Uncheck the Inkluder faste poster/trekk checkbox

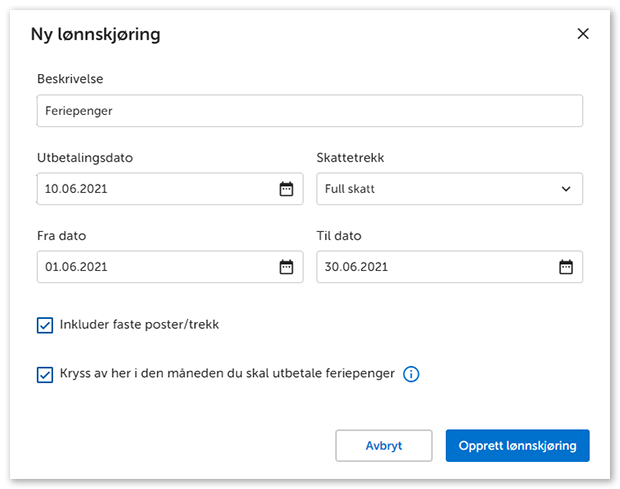(x=44, y=325)
